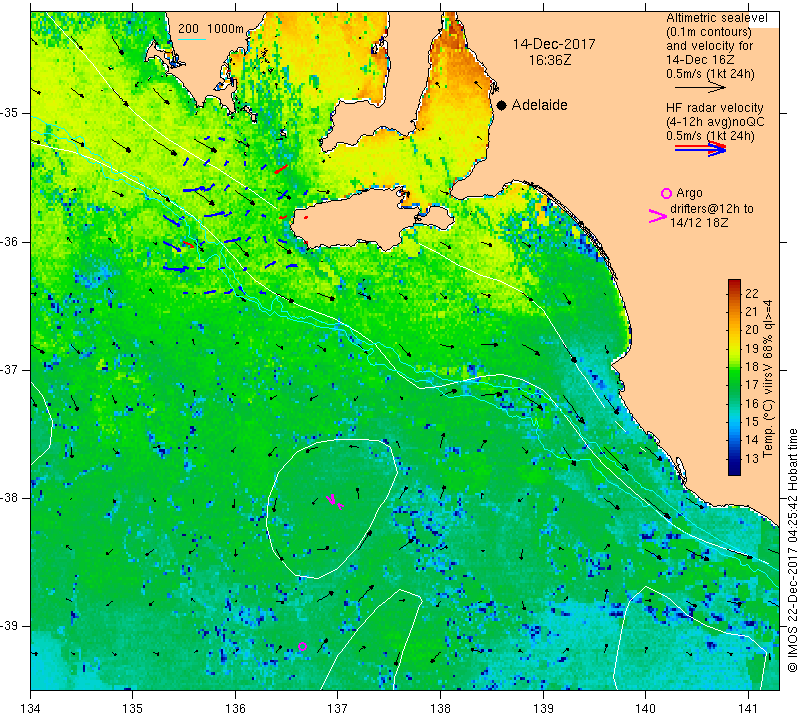The image size is (800, 720).
Task: Click the latitude axis label -38
Action: coord(11,498)
